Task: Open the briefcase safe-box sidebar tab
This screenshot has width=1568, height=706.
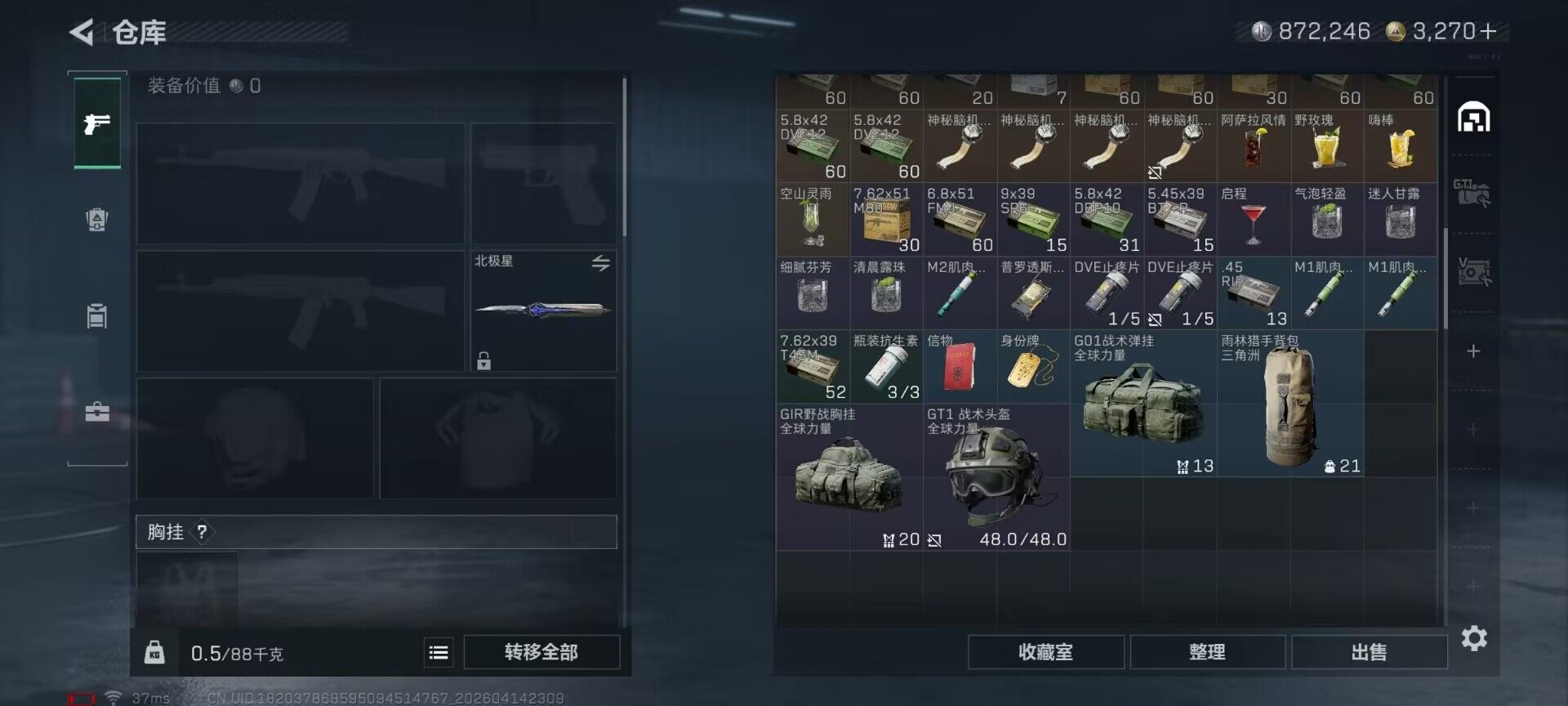Action: point(97,412)
